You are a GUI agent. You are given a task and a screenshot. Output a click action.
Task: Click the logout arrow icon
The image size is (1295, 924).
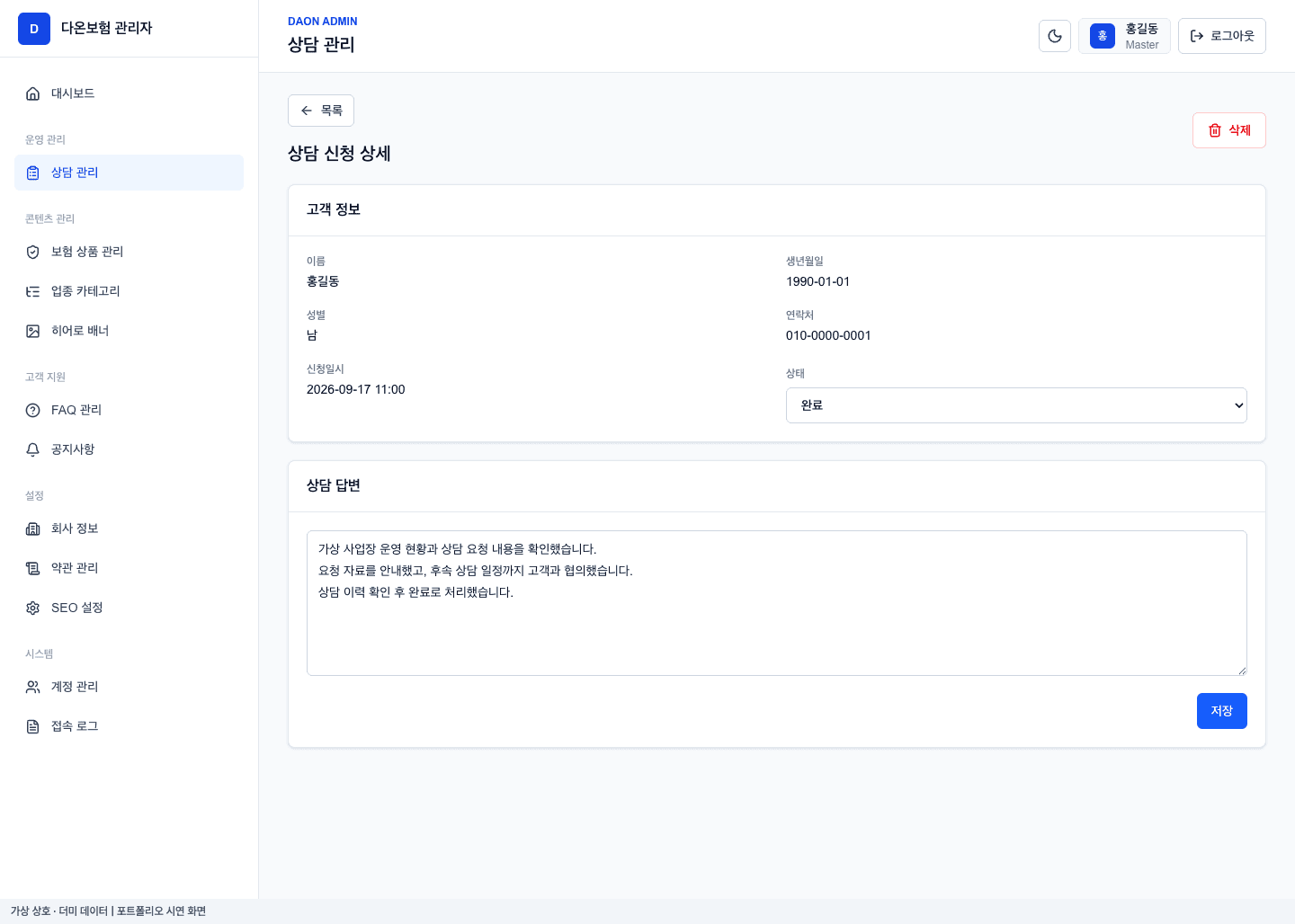click(1197, 36)
